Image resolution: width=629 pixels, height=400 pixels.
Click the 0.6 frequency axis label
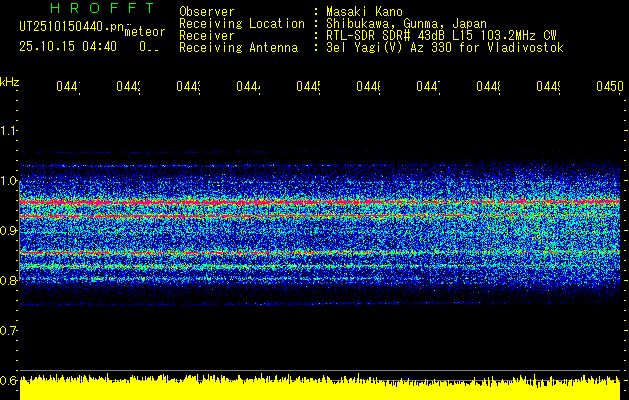9,380
